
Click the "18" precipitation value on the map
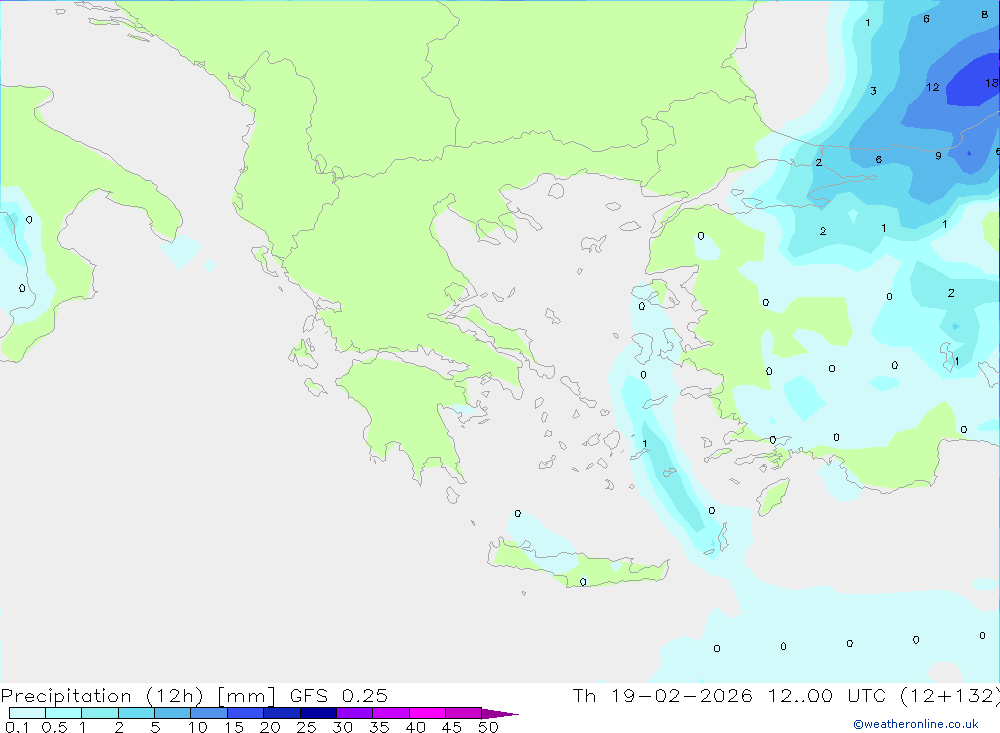(x=991, y=83)
